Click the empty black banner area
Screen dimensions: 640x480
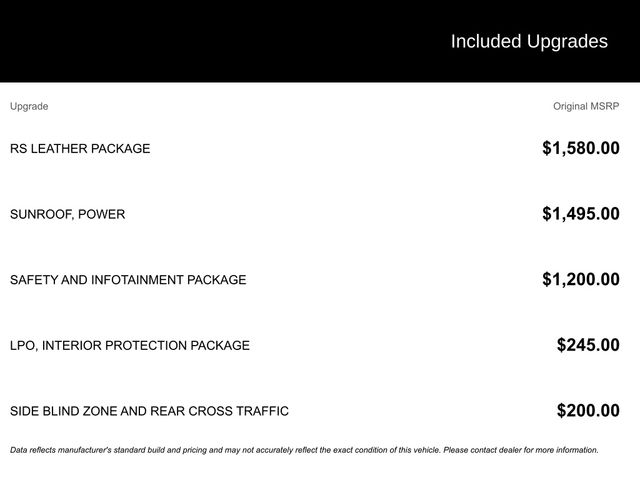(200, 40)
